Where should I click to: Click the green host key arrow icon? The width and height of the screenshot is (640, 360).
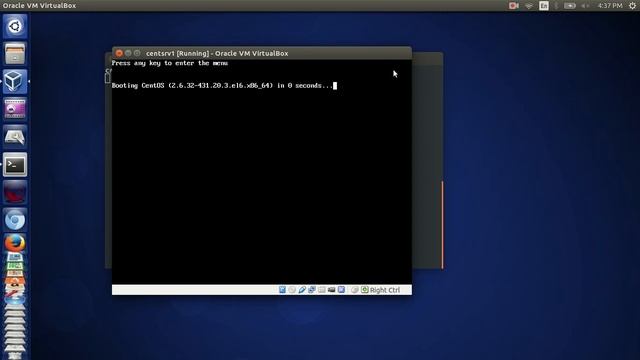pyautogui.click(x=364, y=290)
